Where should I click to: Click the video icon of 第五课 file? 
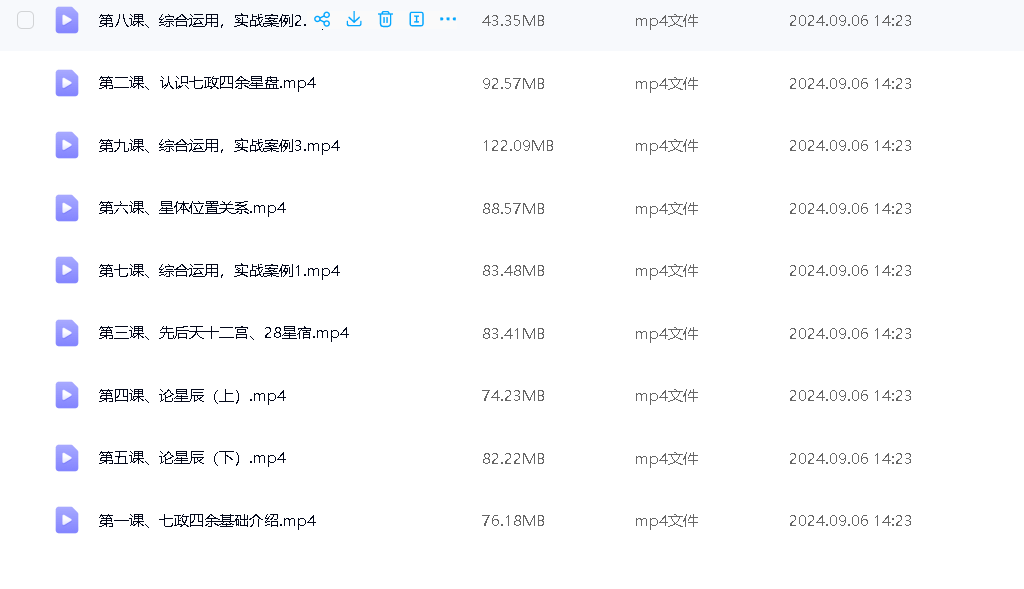67,458
